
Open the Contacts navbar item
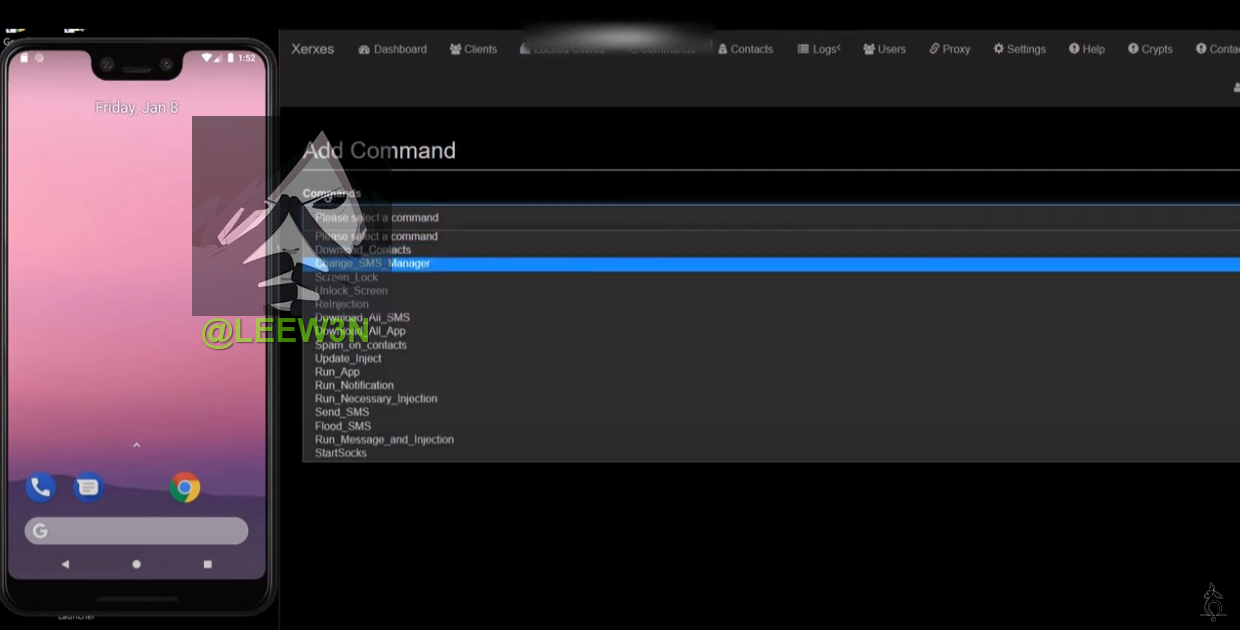point(746,49)
